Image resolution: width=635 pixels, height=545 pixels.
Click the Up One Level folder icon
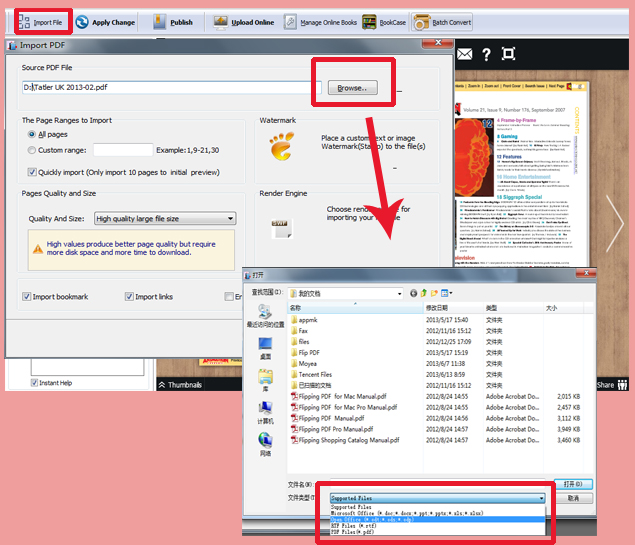click(424, 293)
